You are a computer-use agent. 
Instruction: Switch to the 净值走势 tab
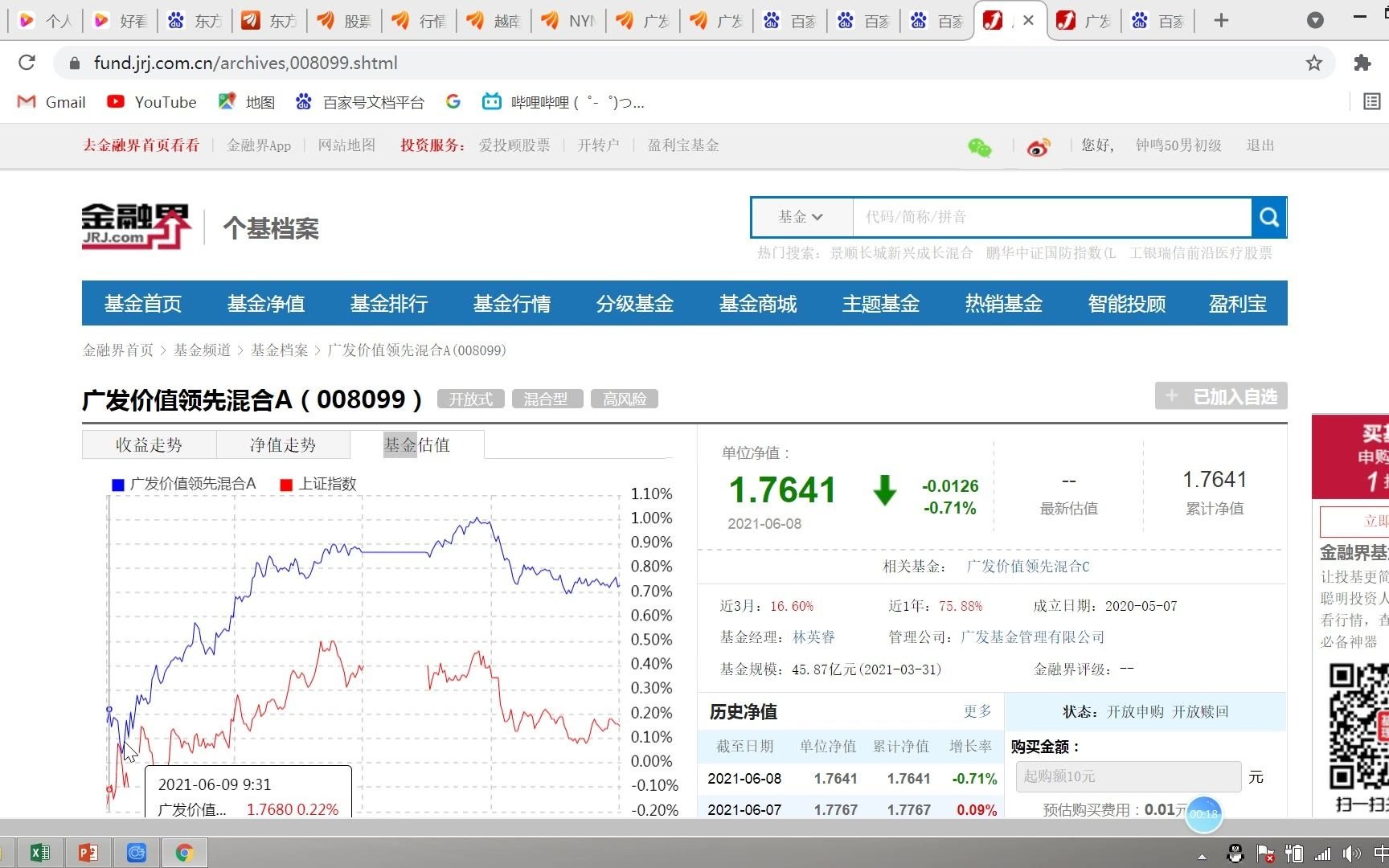[283, 444]
